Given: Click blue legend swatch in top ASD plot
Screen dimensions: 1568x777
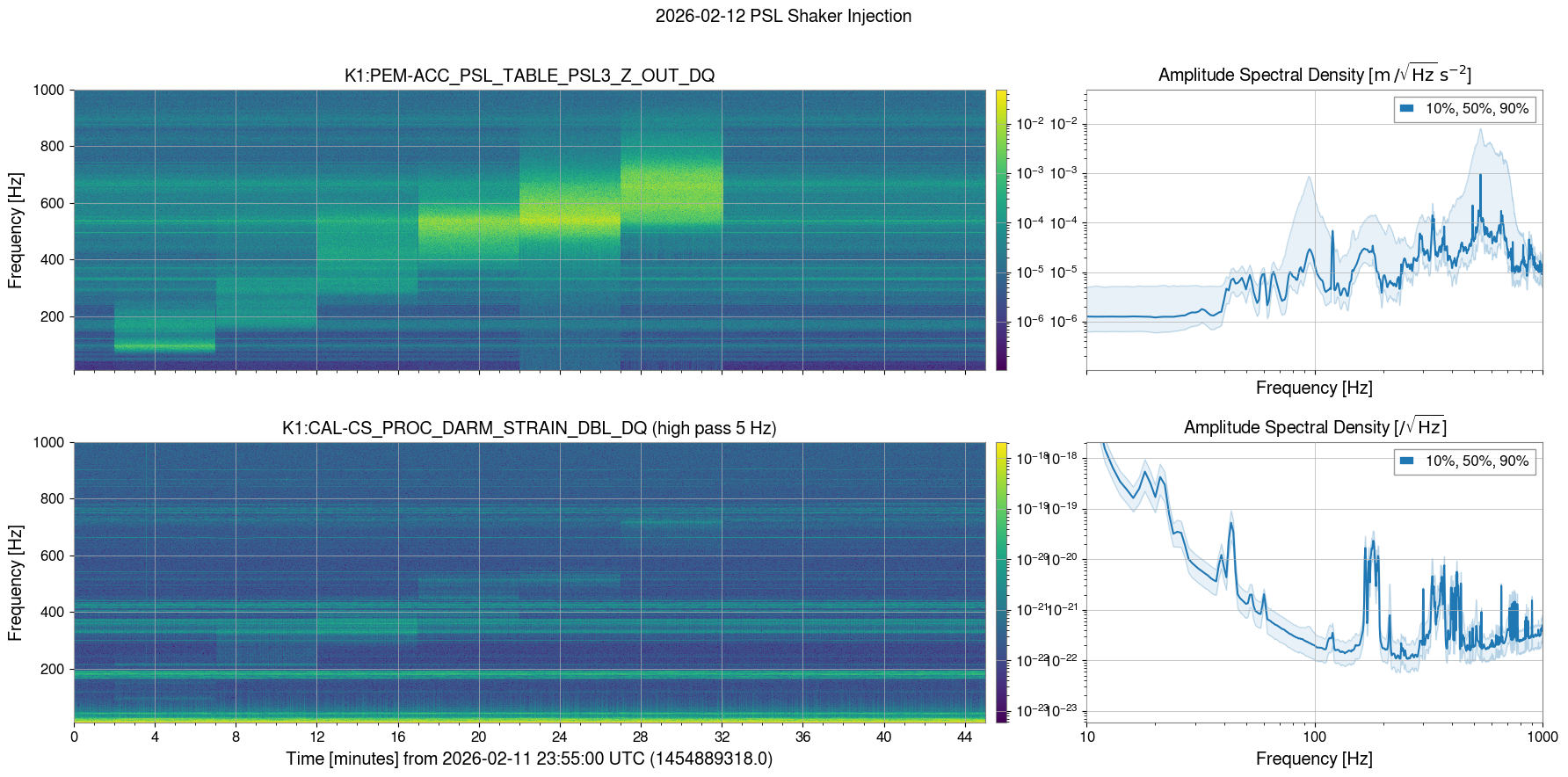Looking at the screenshot, I should point(1406,109).
